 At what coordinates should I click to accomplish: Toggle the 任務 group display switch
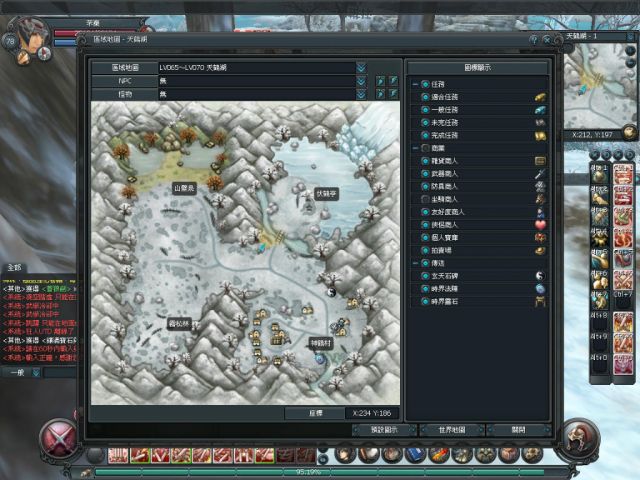click(x=425, y=84)
